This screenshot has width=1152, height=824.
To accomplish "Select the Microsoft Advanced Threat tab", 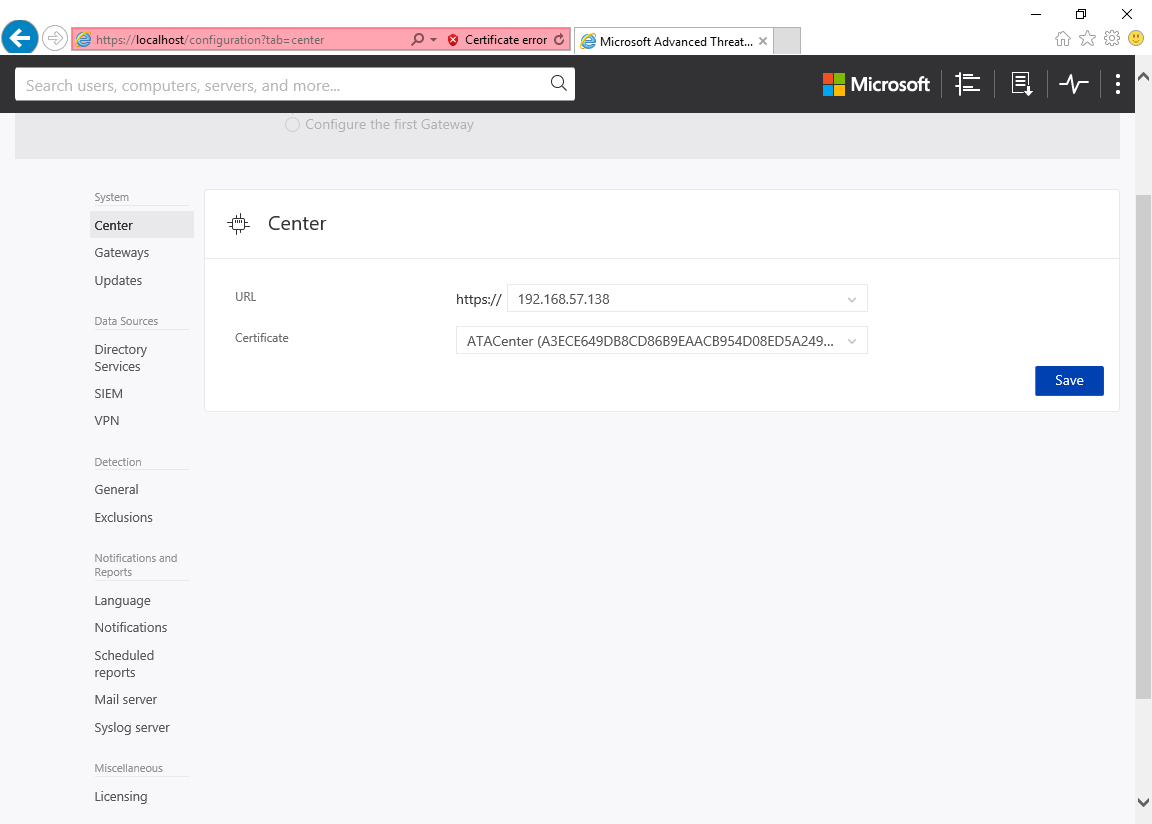I will 672,41.
